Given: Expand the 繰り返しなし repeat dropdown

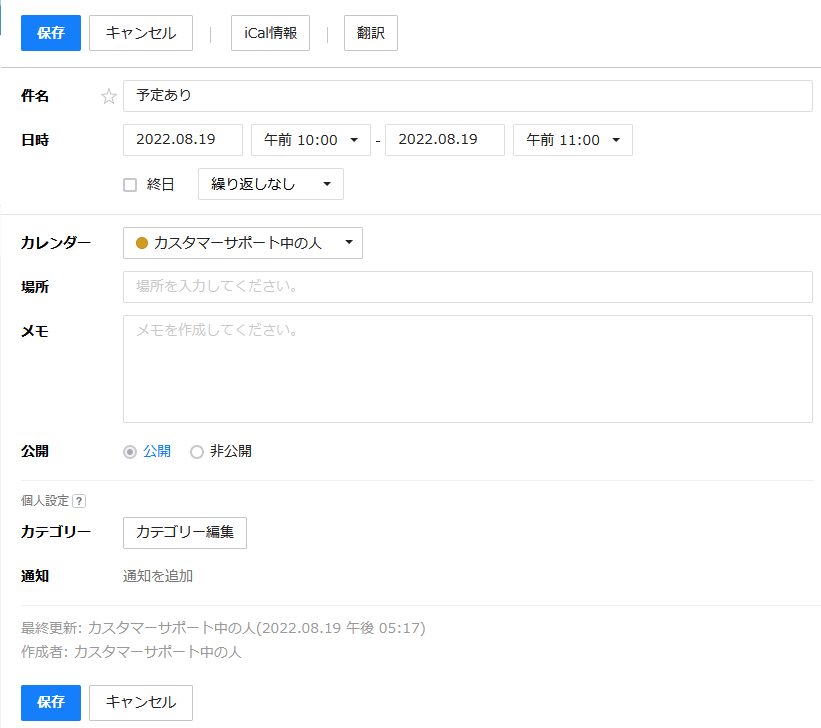Looking at the screenshot, I should [x=270, y=185].
